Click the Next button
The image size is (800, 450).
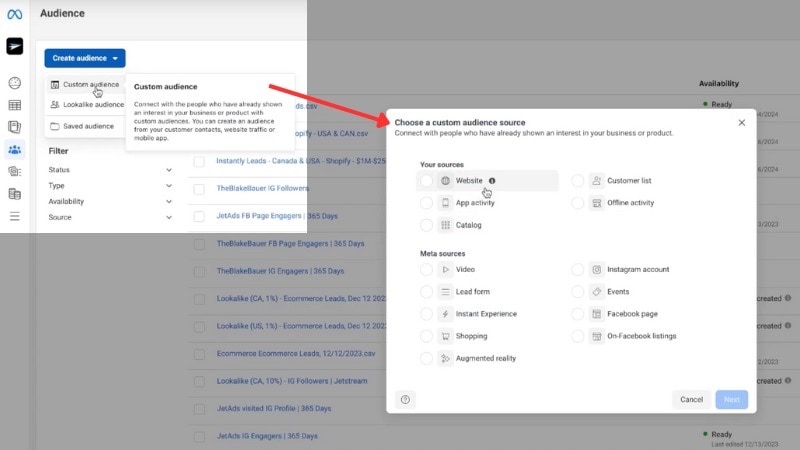click(x=732, y=399)
